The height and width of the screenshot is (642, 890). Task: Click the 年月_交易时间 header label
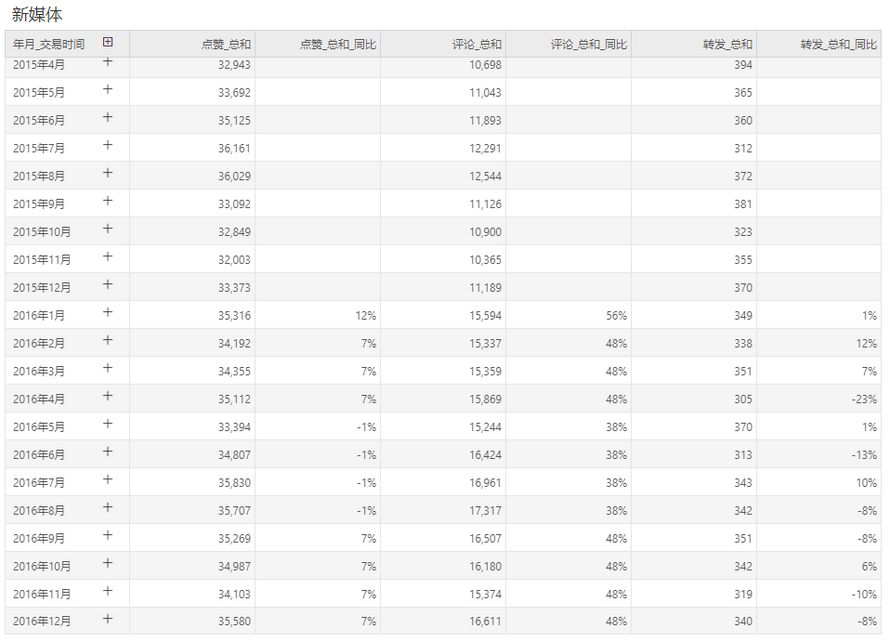(x=49, y=44)
